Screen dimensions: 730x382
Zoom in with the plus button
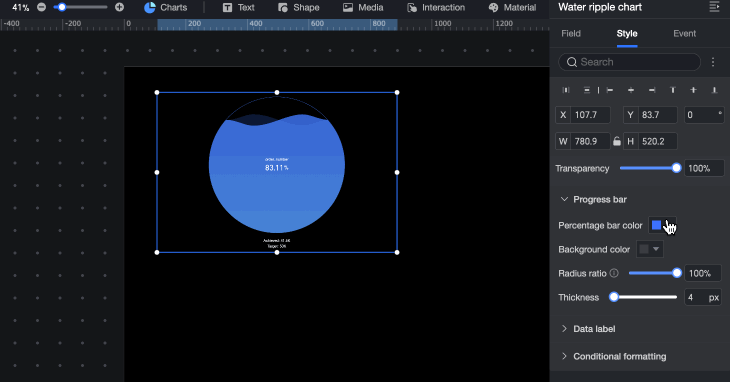[119, 7]
